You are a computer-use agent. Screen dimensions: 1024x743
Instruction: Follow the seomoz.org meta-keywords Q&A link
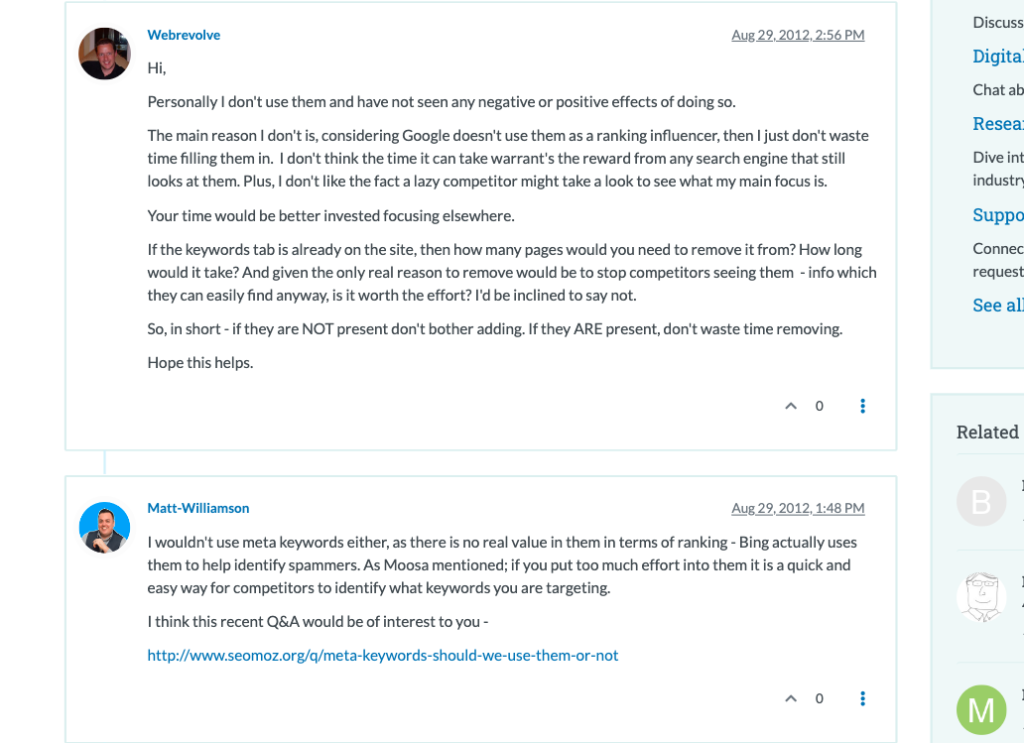(x=383, y=656)
